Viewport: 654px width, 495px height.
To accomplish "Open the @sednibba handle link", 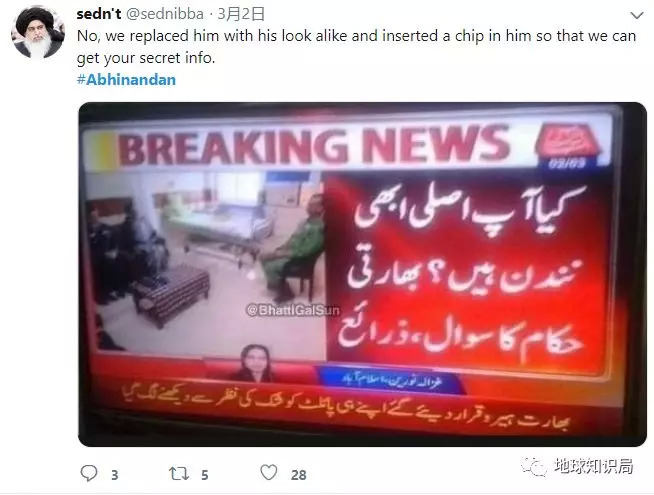I will [x=165, y=14].
